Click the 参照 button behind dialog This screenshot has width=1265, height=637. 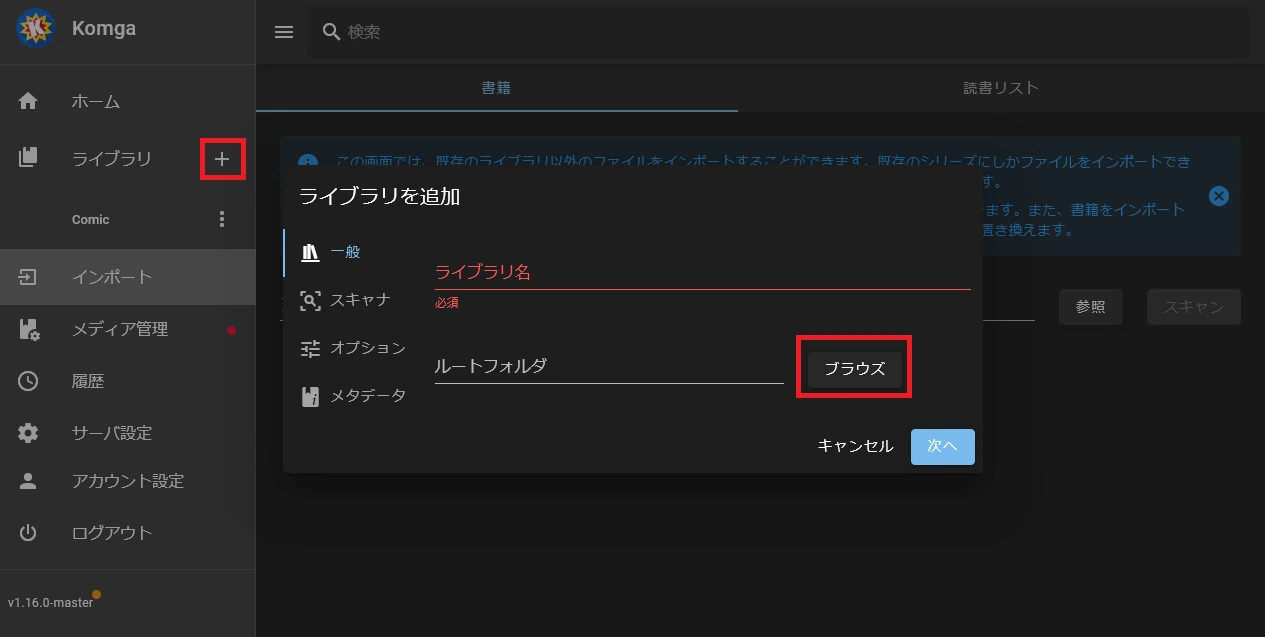pyautogui.click(x=1090, y=307)
